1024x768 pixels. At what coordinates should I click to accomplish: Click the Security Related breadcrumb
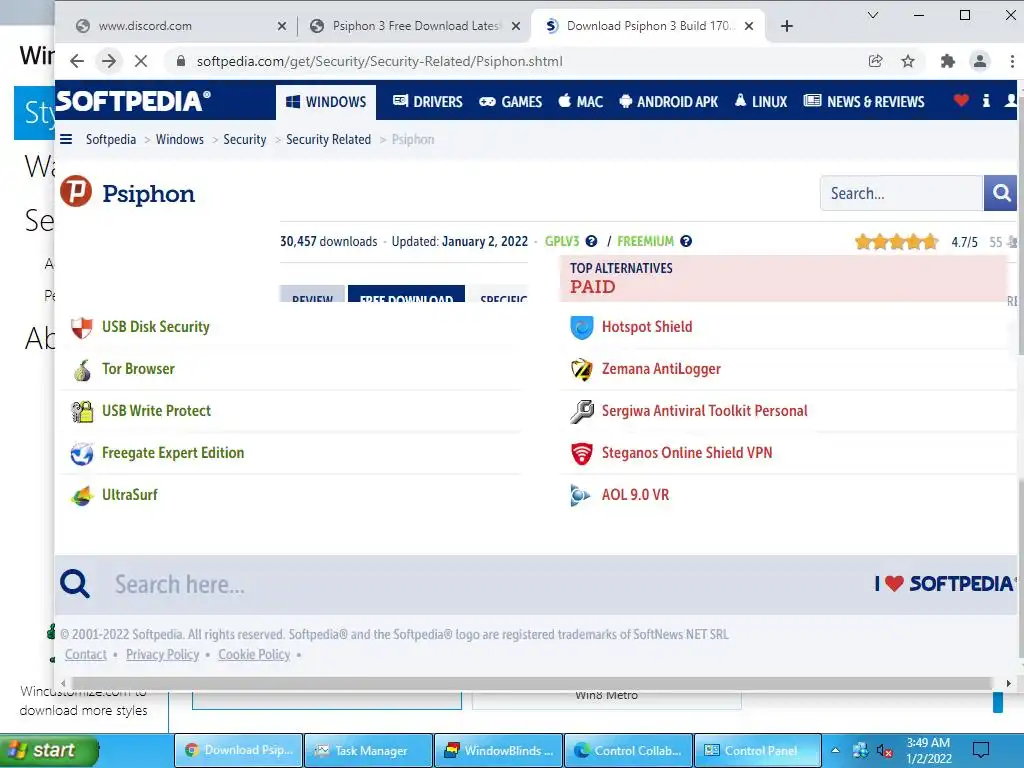click(328, 139)
